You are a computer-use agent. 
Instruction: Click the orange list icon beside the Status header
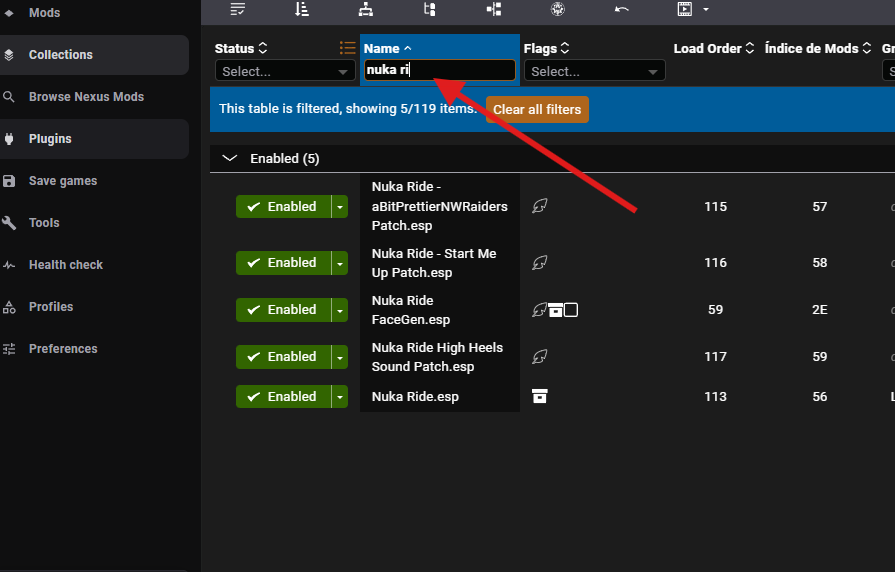pos(347,48)
